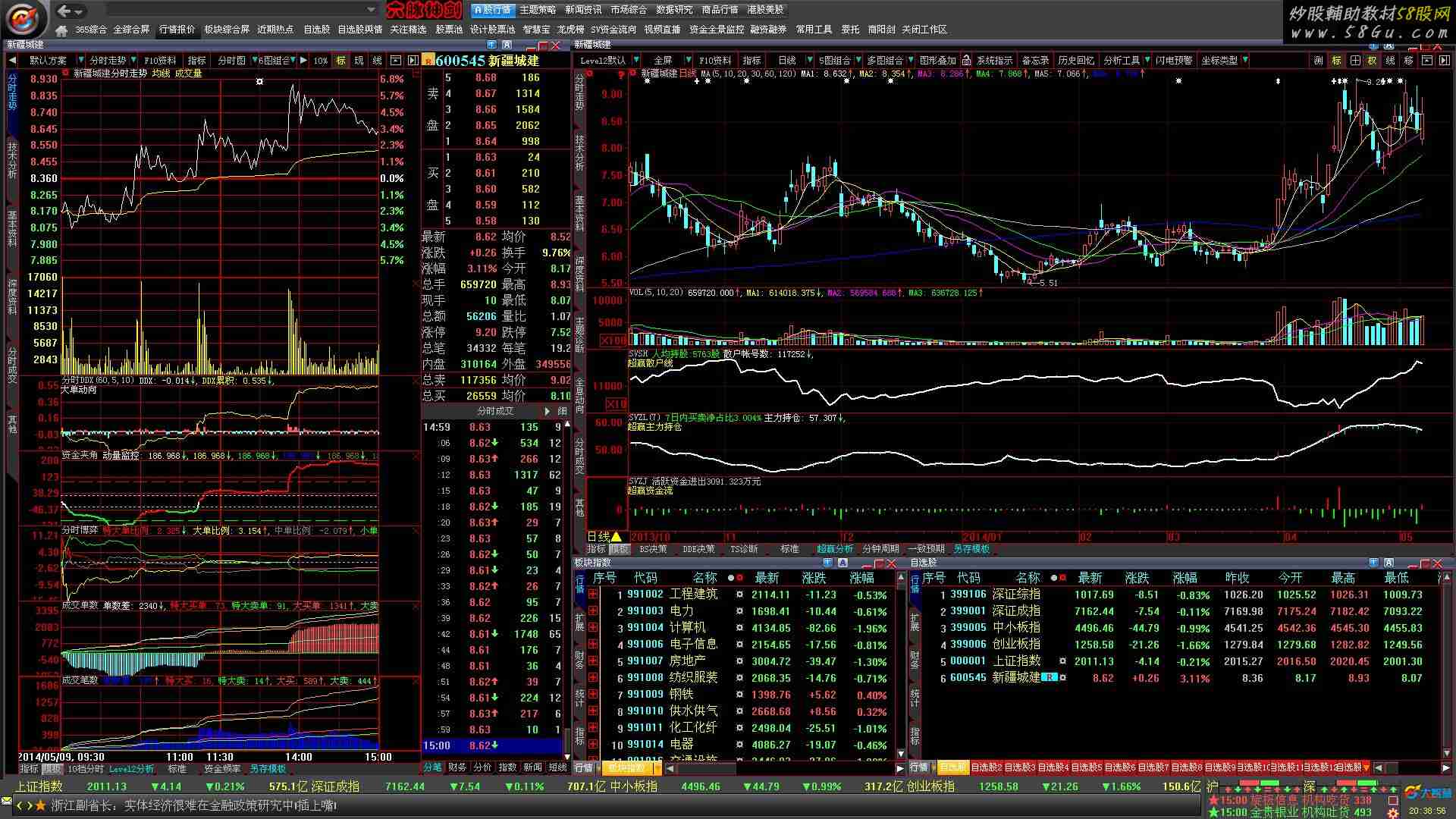The height and width of the screenshot is (819, 1456).
Task: Click the yellow star in news ticker
Action: 41,805
